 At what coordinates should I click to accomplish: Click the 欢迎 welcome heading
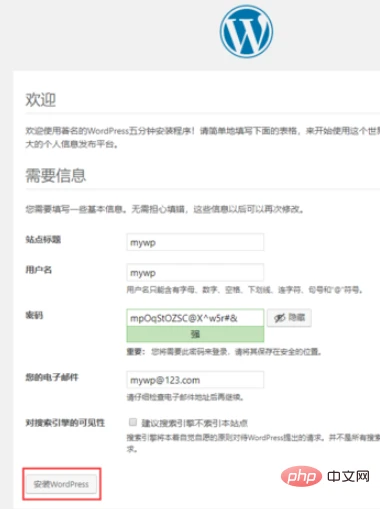[41, 99]
